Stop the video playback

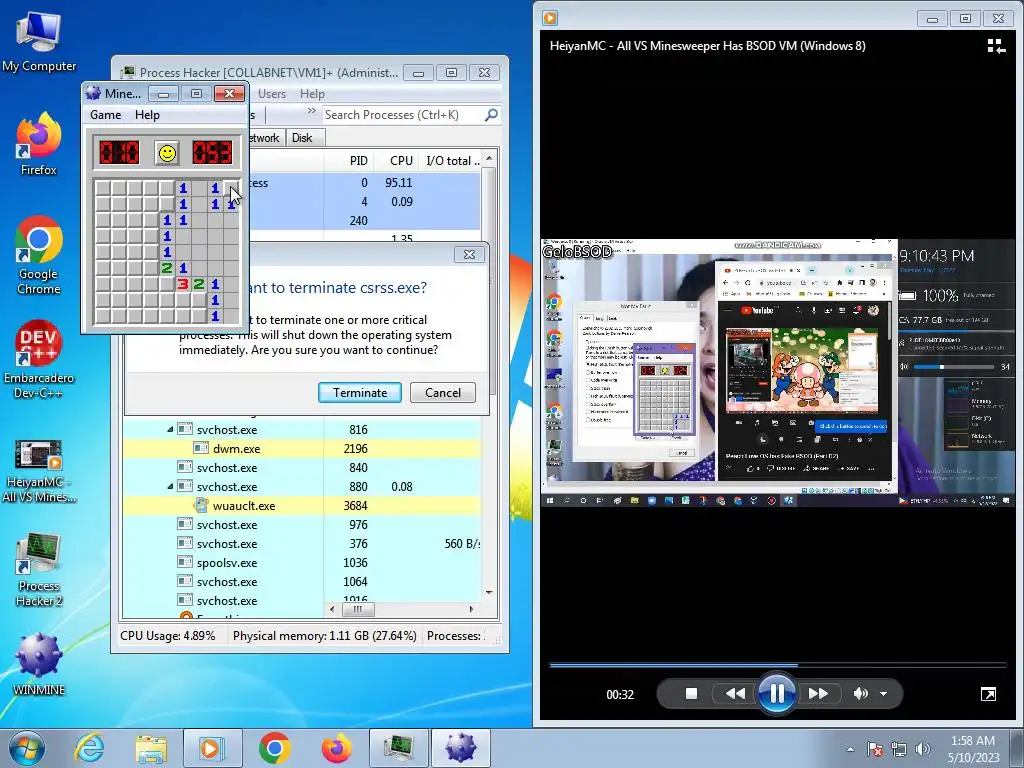tap(692, 694)
